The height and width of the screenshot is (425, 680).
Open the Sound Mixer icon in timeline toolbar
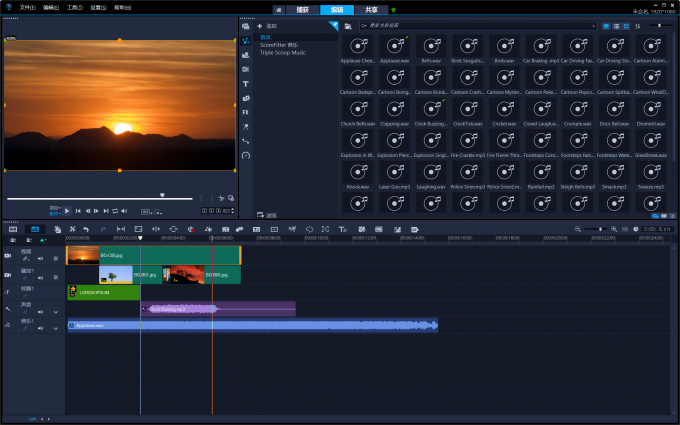coord(208,229)
